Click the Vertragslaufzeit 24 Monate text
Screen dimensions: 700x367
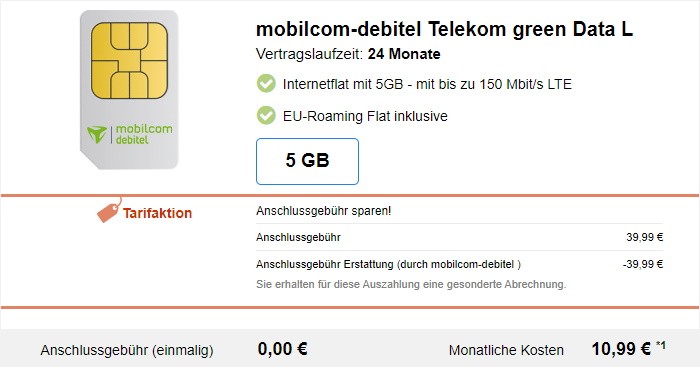[x=348, y=54]
